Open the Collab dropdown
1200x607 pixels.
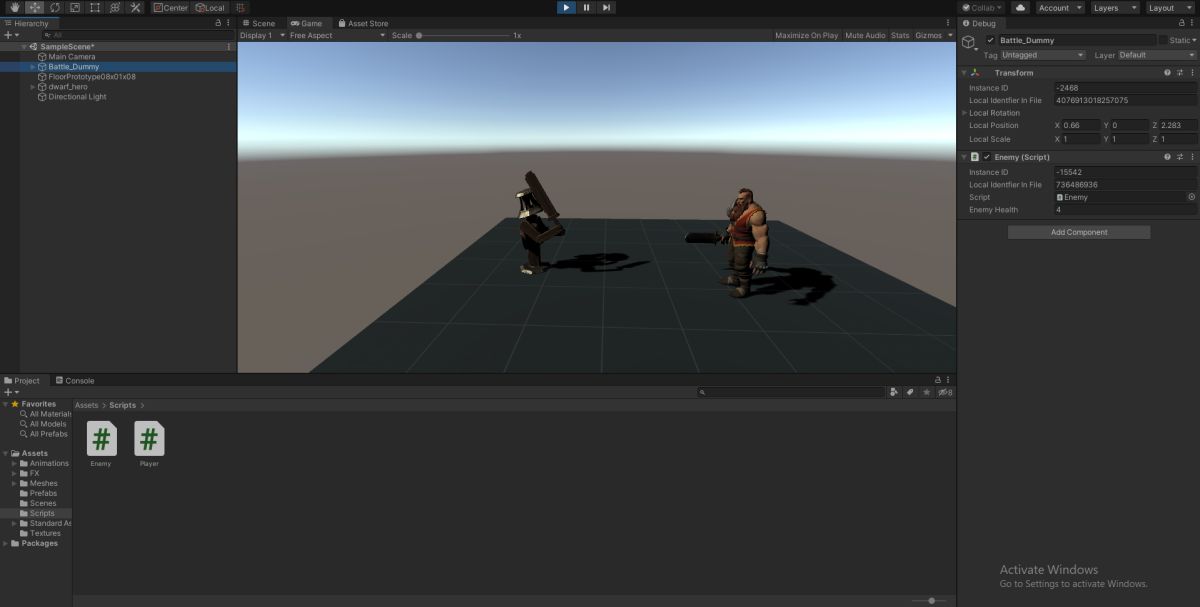(x=983, y=7)
